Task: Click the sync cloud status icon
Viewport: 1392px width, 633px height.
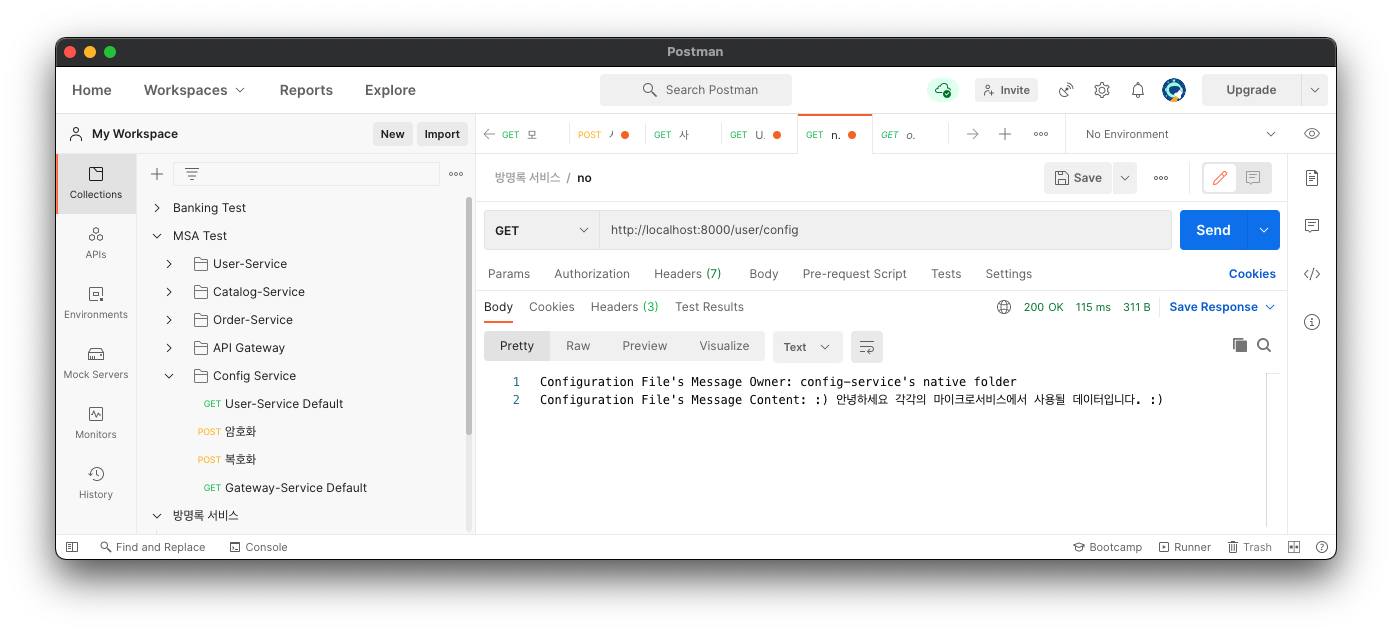Action: click(x=942, y=90)
